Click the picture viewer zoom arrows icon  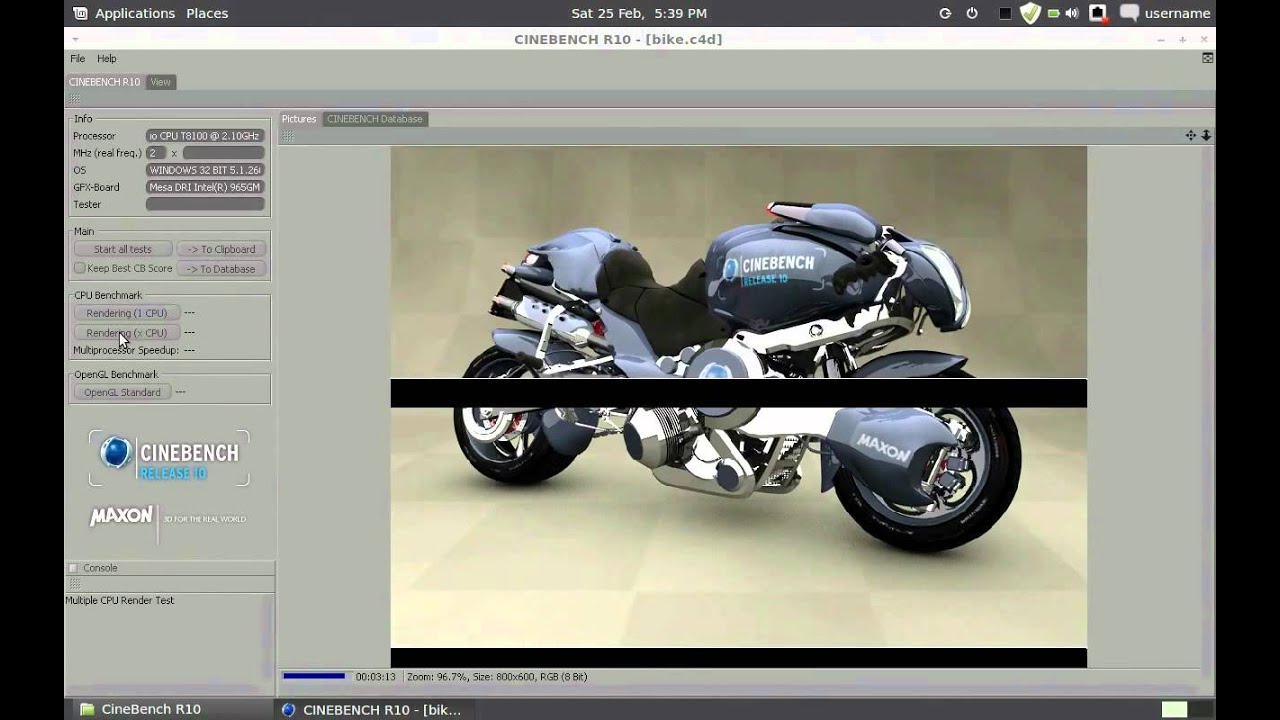click(1206, 135)
